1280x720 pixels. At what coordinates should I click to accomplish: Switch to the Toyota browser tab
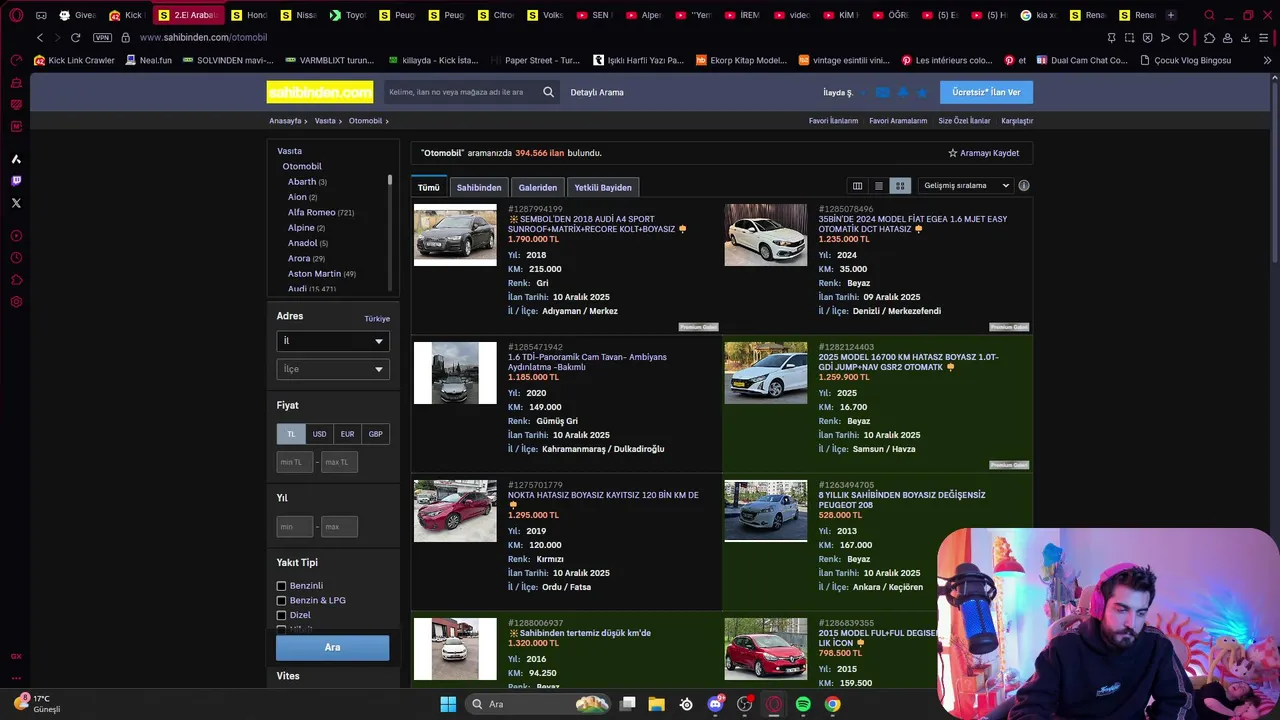(347, 15)
